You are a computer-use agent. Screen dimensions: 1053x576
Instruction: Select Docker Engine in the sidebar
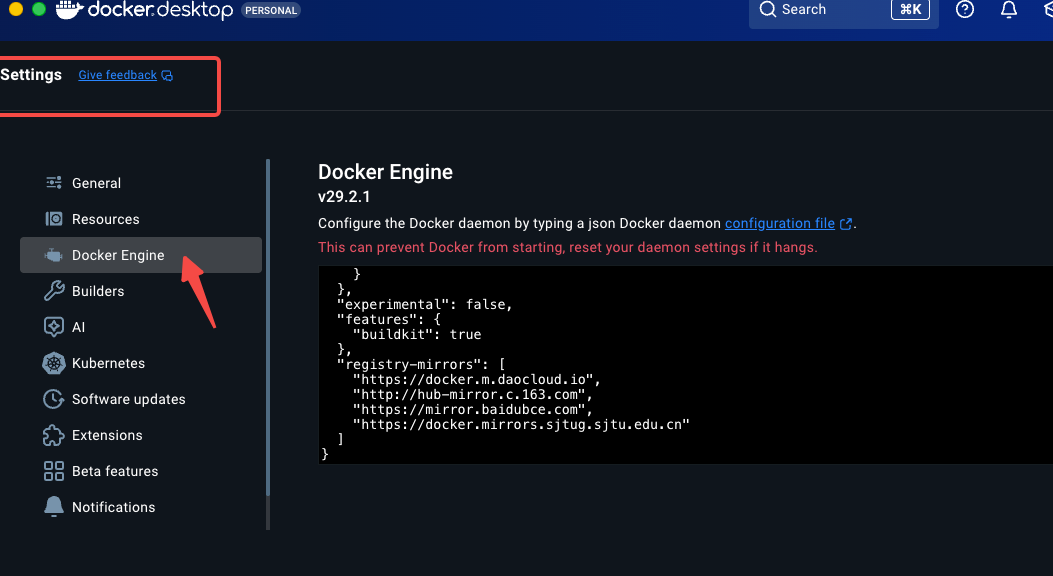[x=141, y=255]
